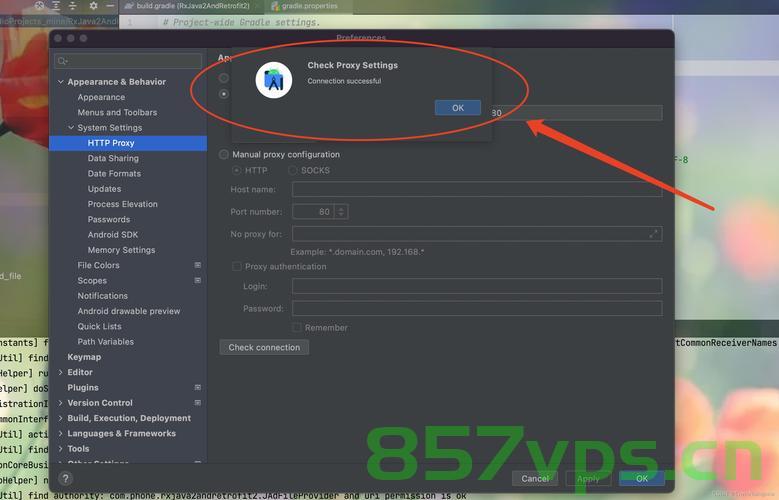Expand Build, Execution, Deployment section

61,418
